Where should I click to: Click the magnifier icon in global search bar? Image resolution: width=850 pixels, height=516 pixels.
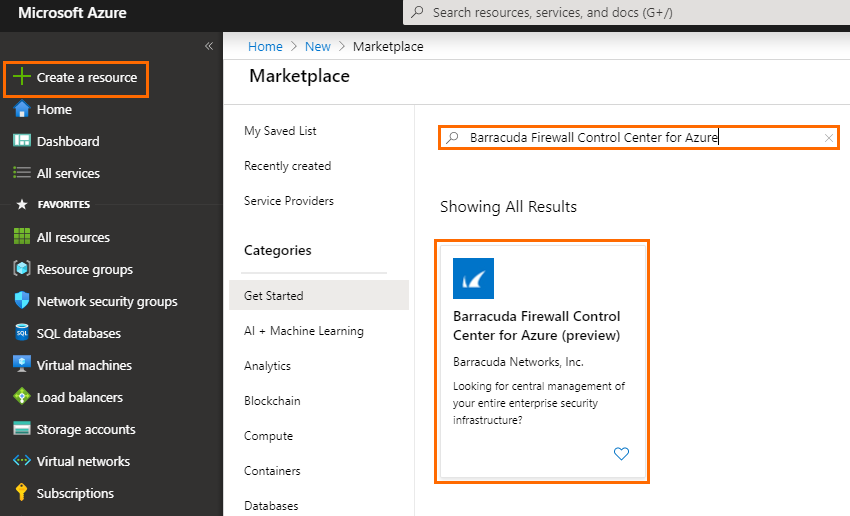[417, 12]
